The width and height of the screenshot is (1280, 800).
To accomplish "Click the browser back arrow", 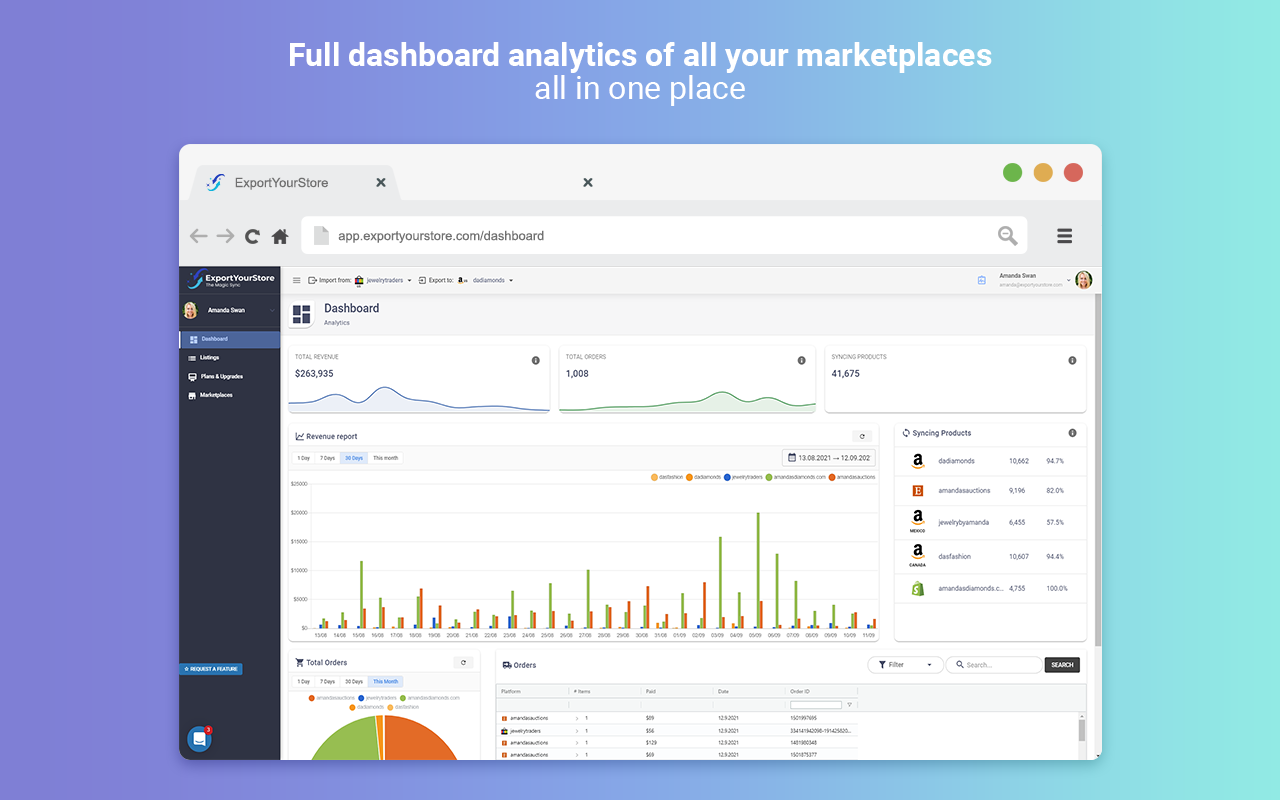I will coord(199,236).
